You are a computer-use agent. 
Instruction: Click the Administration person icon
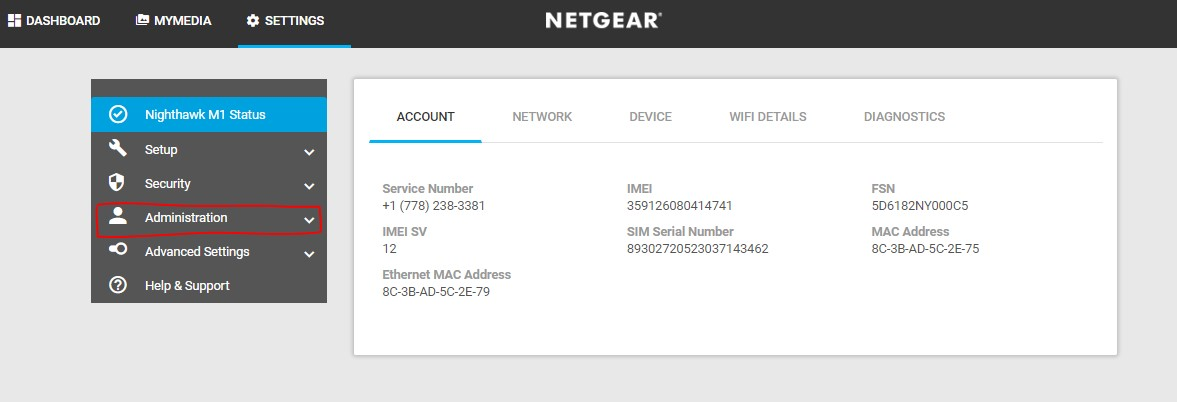pos(118,217)
